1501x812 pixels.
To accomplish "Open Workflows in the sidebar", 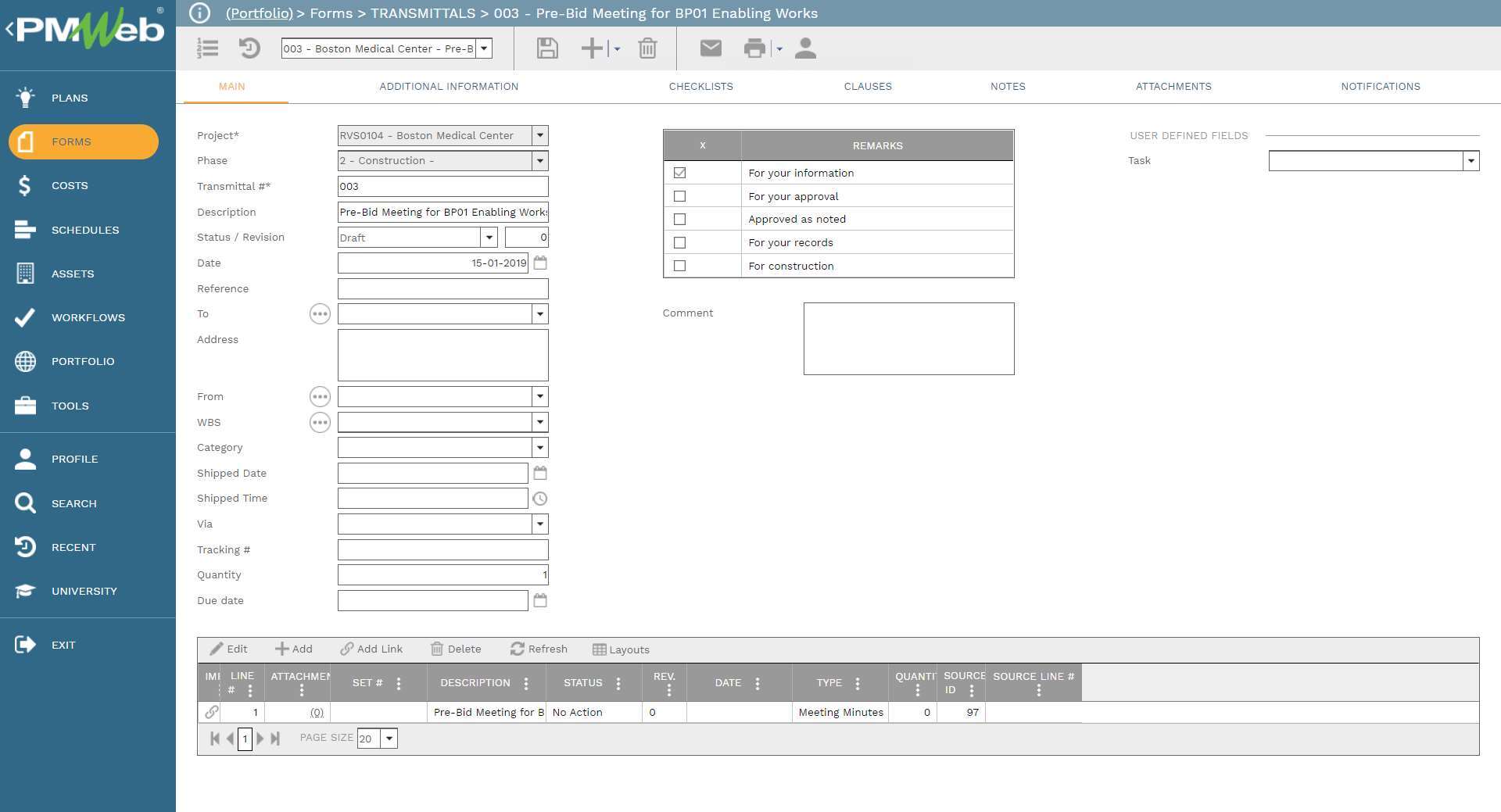I will tap(88, 318).
